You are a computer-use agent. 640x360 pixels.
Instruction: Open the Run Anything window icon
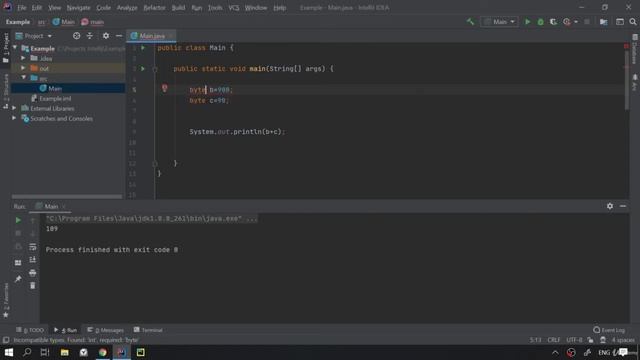(620, 22)
